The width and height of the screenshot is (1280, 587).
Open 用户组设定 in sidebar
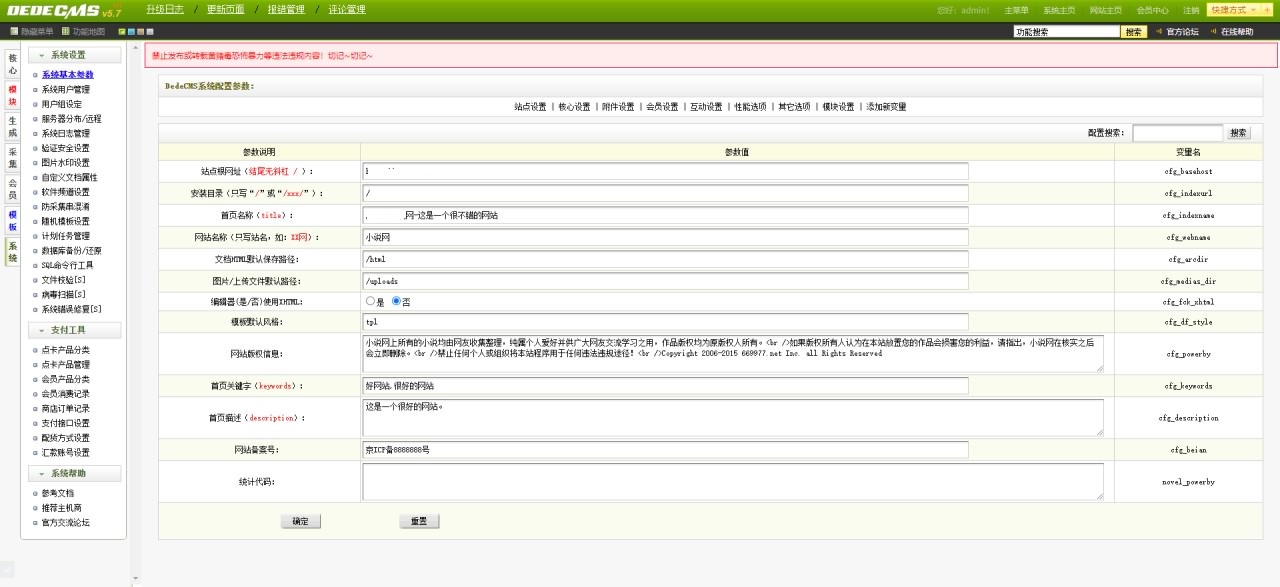pyautogui.click(x=62, y=104)
